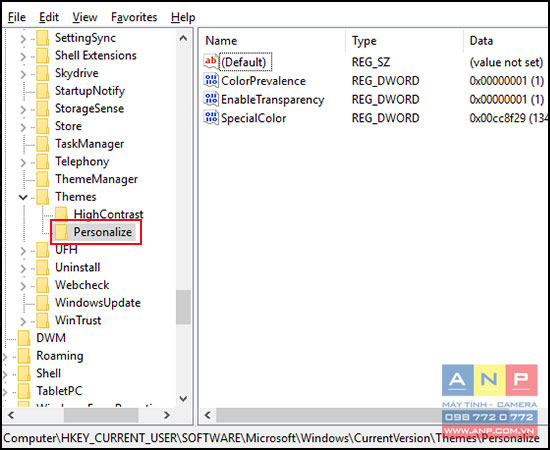Open the Help menu
The width and height of the screenshot is (550, 450).
[x=183, y=17]
